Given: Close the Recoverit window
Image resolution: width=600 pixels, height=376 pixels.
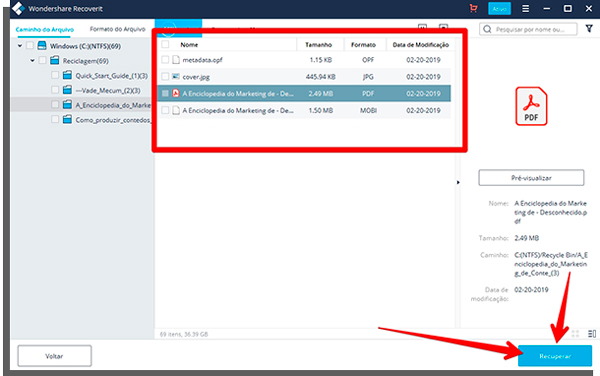Looking at the screenshot, I should click(589, 8).
